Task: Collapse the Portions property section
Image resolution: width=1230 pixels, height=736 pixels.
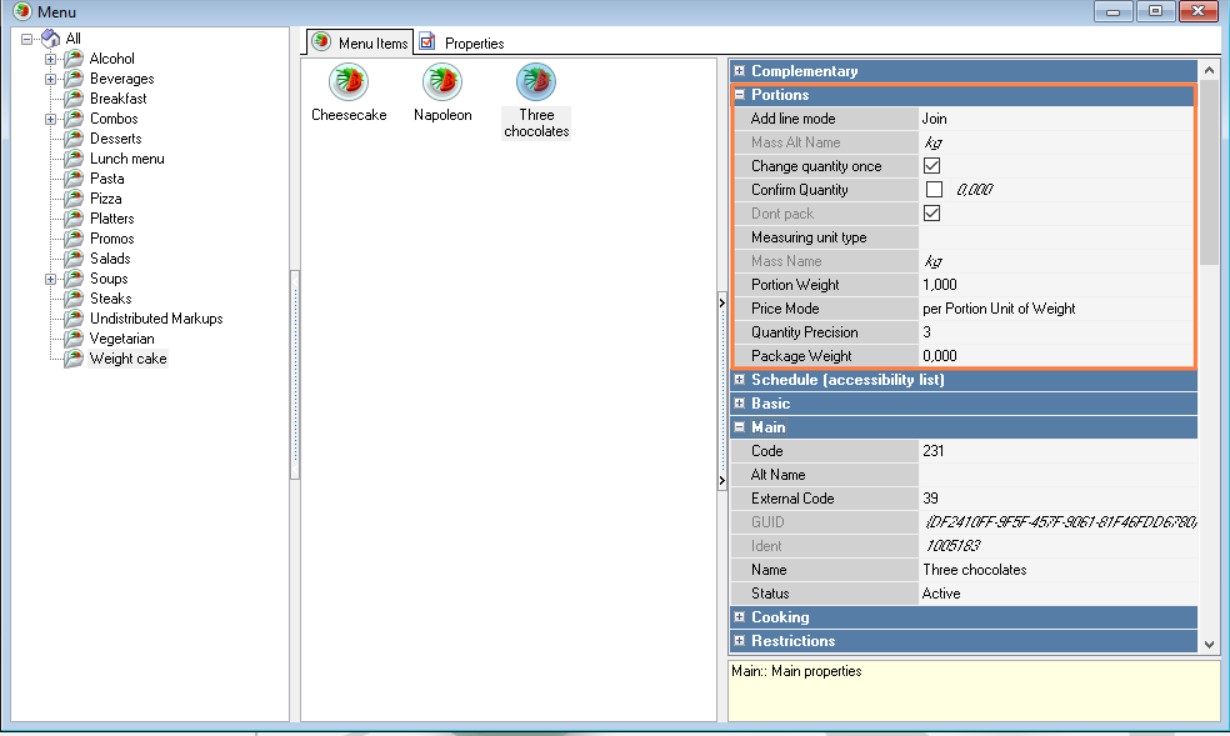Action: [740, 96]
